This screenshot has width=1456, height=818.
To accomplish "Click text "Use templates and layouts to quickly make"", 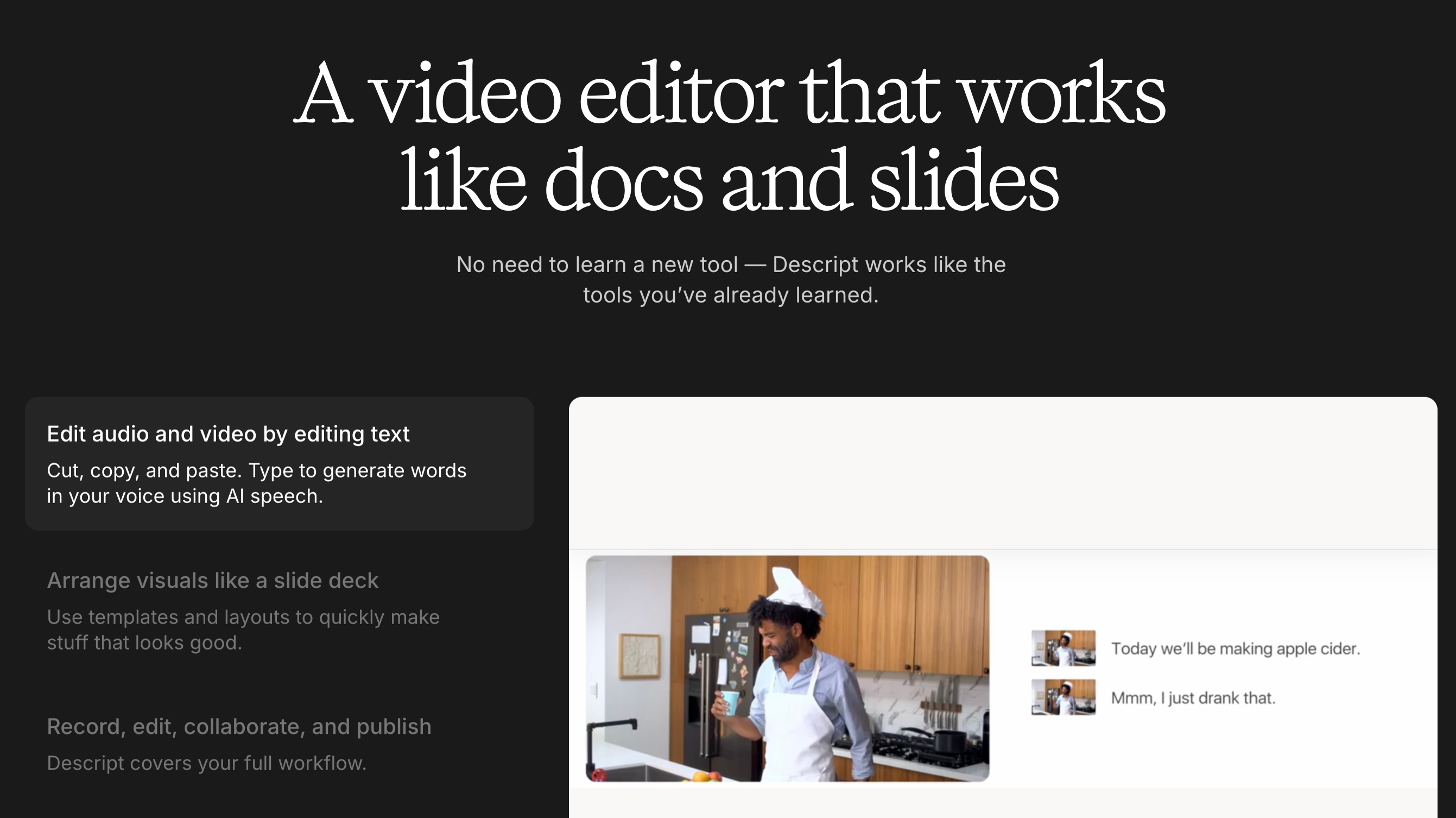I will [x=243, y=617].
